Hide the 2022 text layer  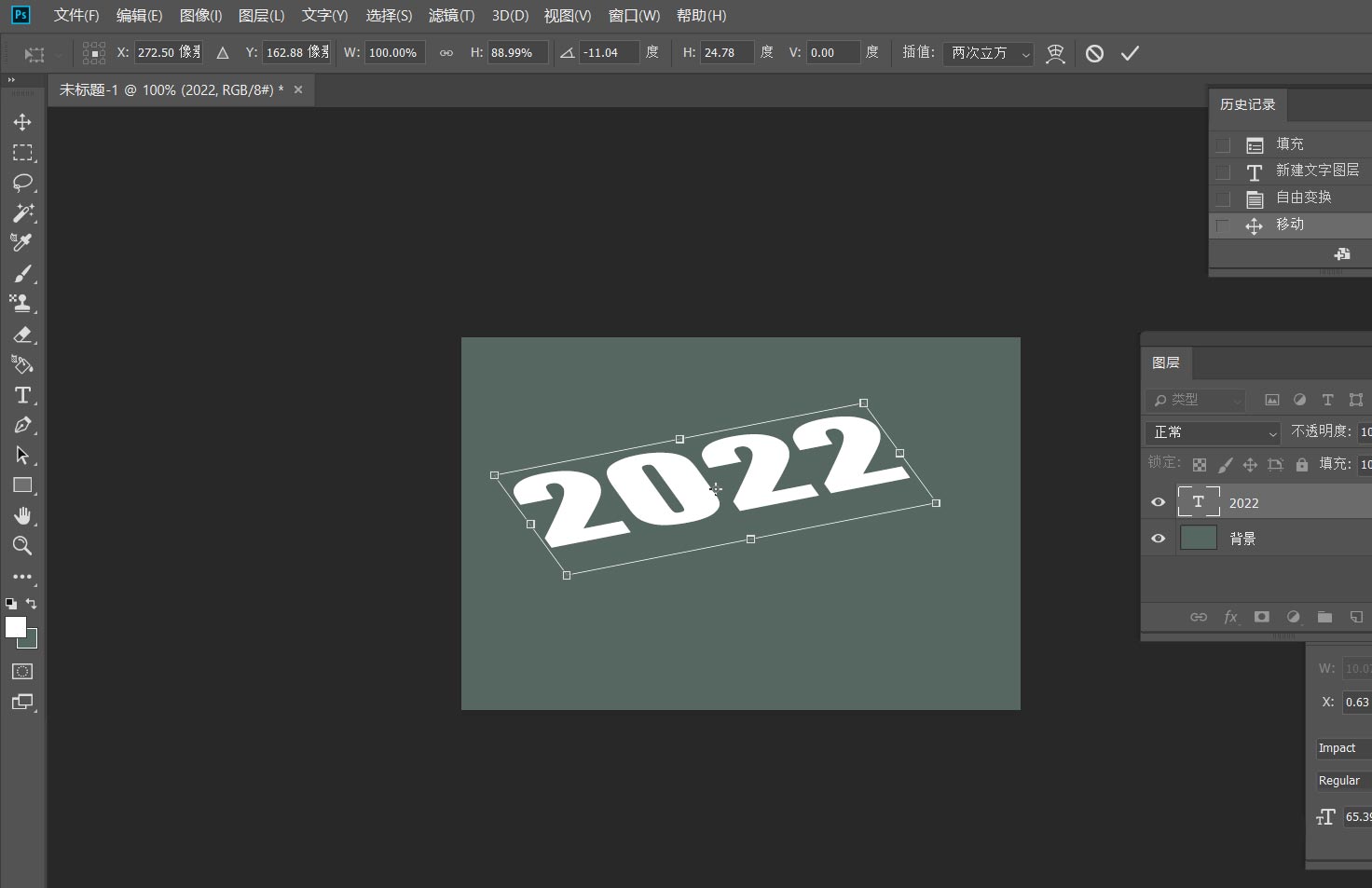click(x=1159, y=502)
